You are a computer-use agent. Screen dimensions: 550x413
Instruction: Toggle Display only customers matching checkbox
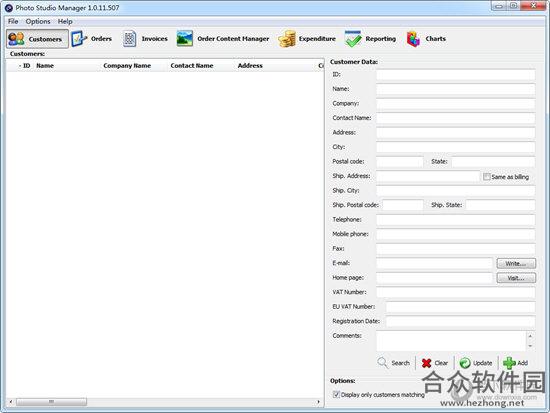click(336, 394)
